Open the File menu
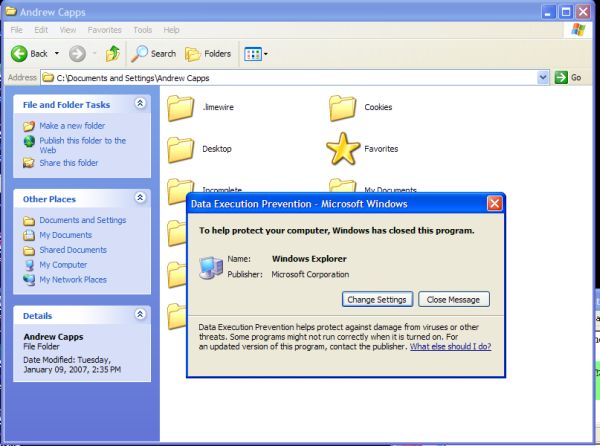 coord(16,30)
